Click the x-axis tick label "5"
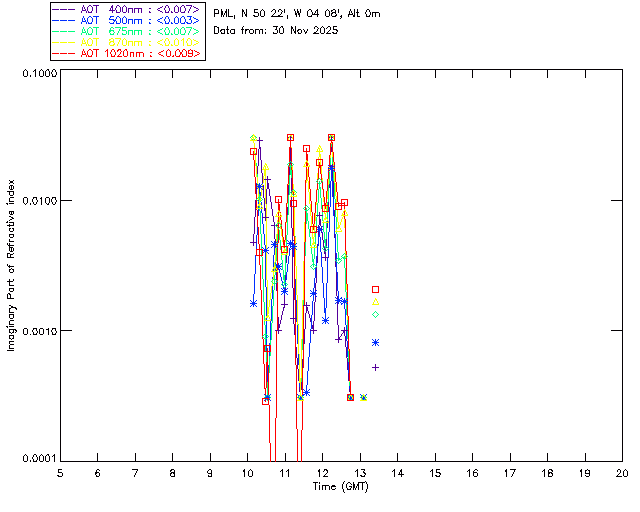 click(60, 473)
